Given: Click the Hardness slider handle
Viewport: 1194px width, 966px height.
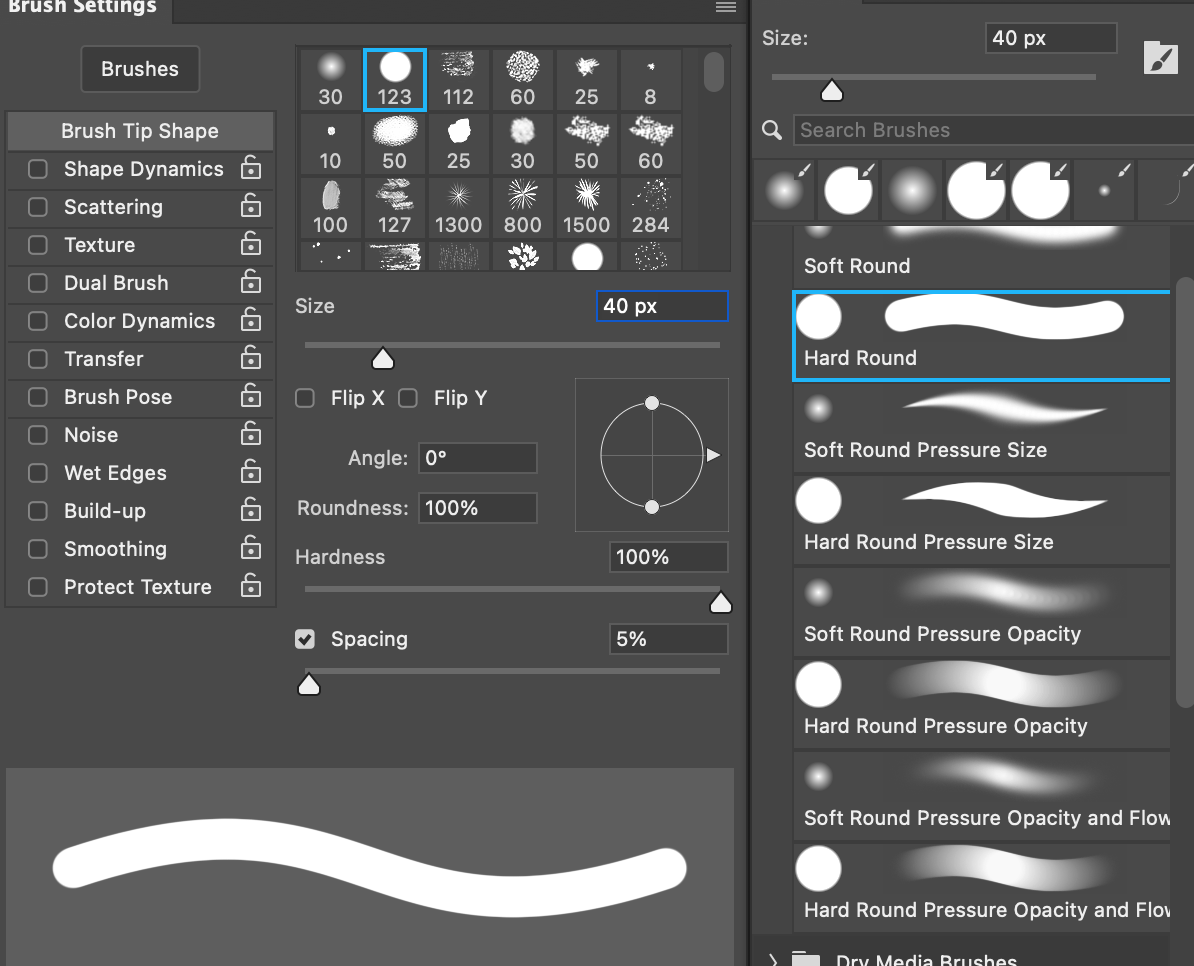Looking at the screenshot, I should tap(720, 602).
